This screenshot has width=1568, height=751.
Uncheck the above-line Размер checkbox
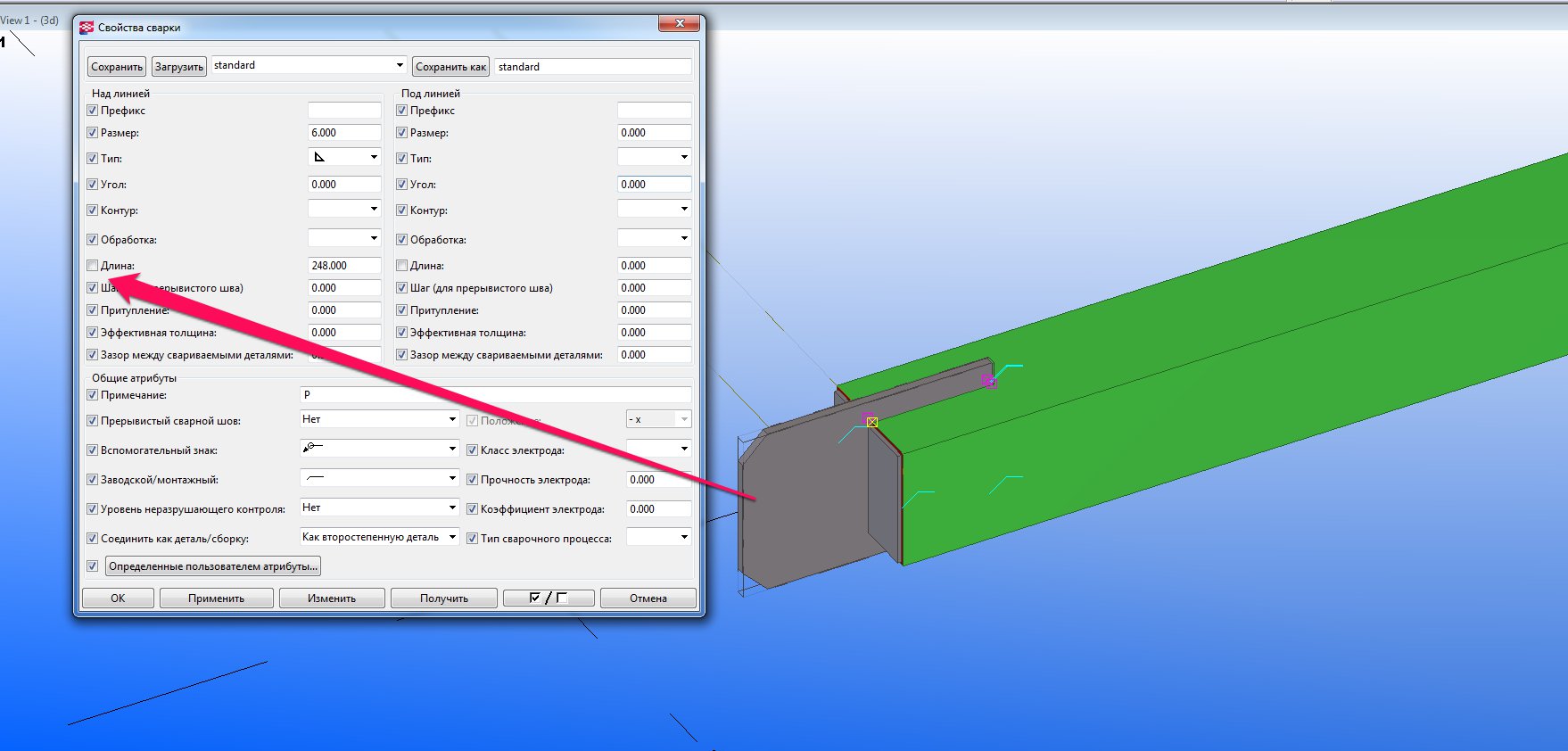pos(93,133)
